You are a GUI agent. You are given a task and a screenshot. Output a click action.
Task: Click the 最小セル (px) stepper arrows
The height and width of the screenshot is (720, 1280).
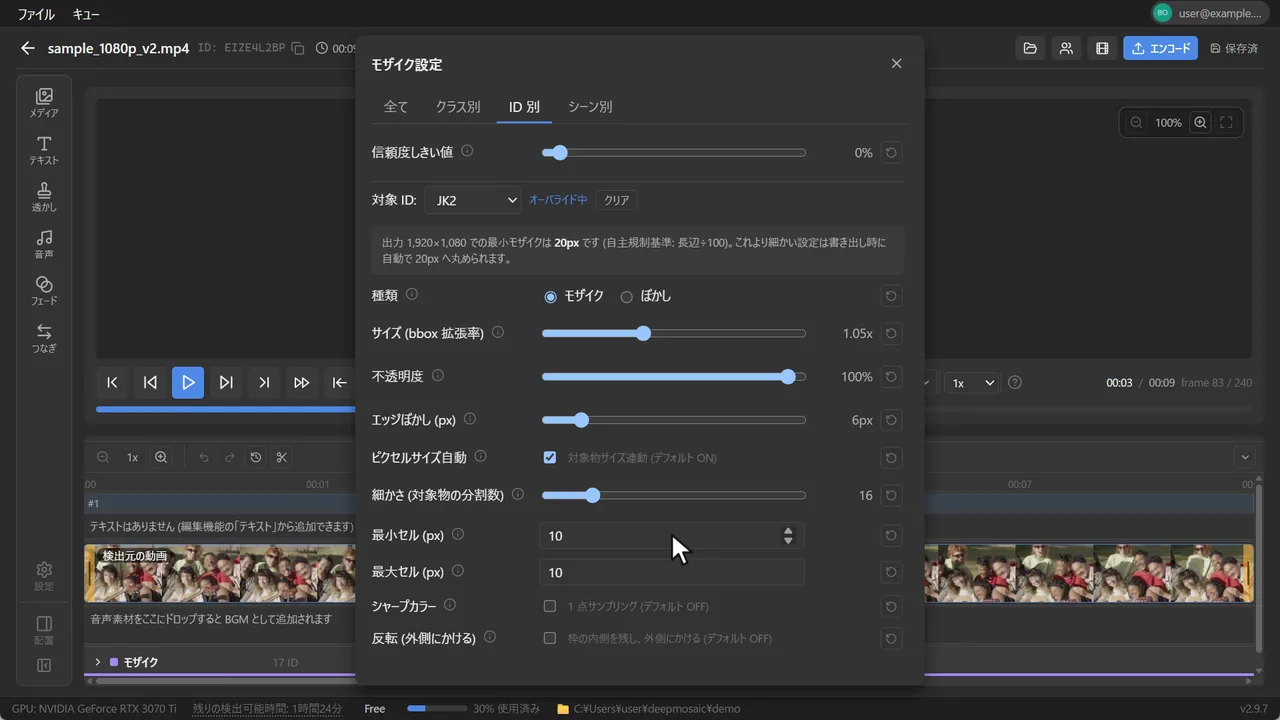pos(788,536)
